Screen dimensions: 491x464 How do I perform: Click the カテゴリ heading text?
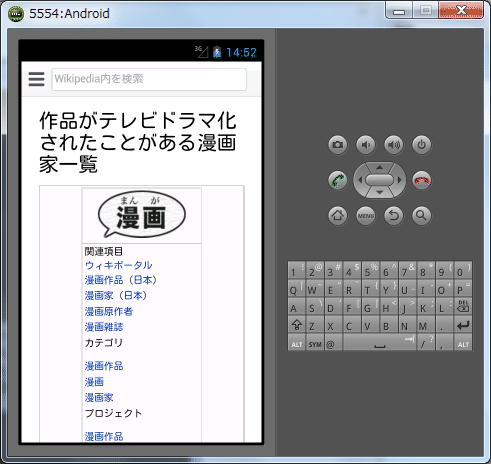pos(104,342)
